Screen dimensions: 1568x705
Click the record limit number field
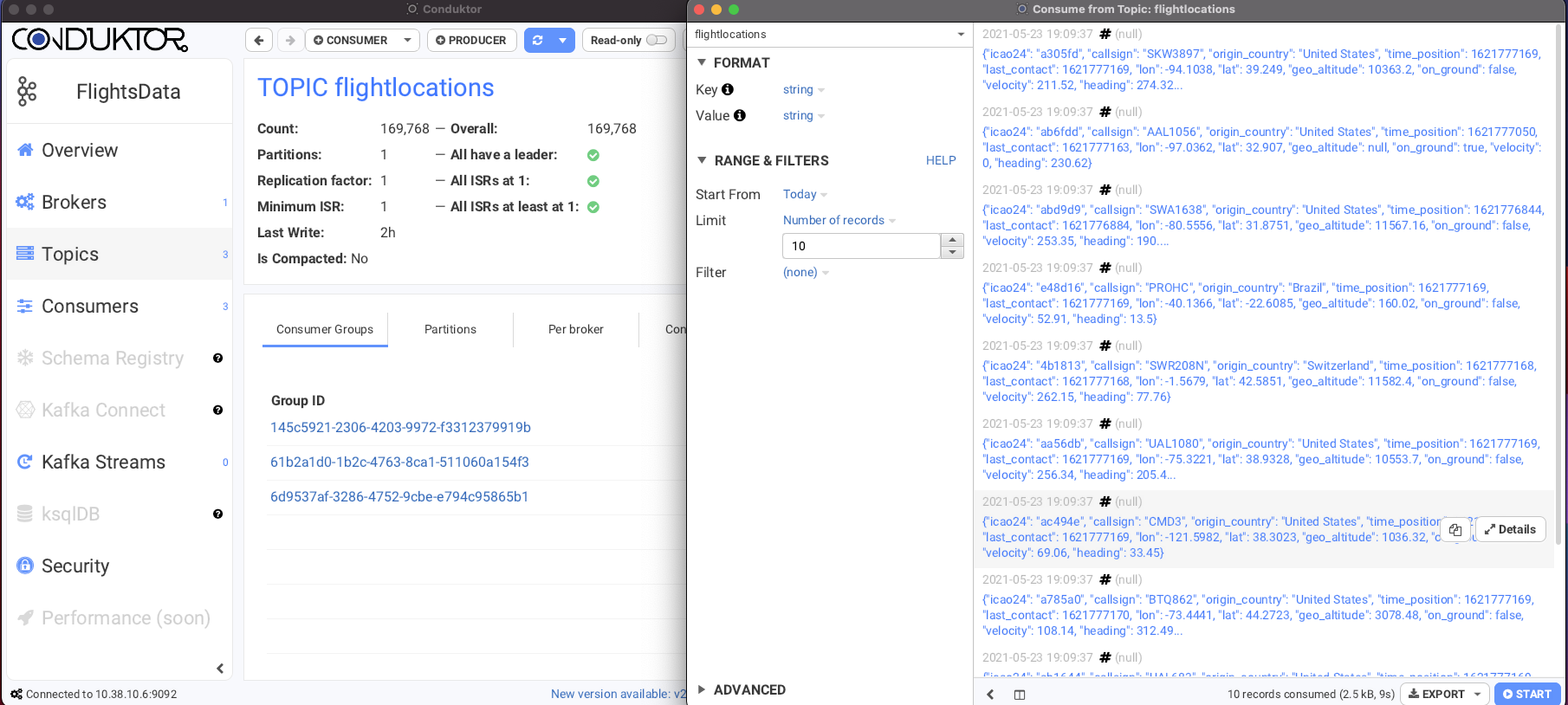click(x=861, y=246)
